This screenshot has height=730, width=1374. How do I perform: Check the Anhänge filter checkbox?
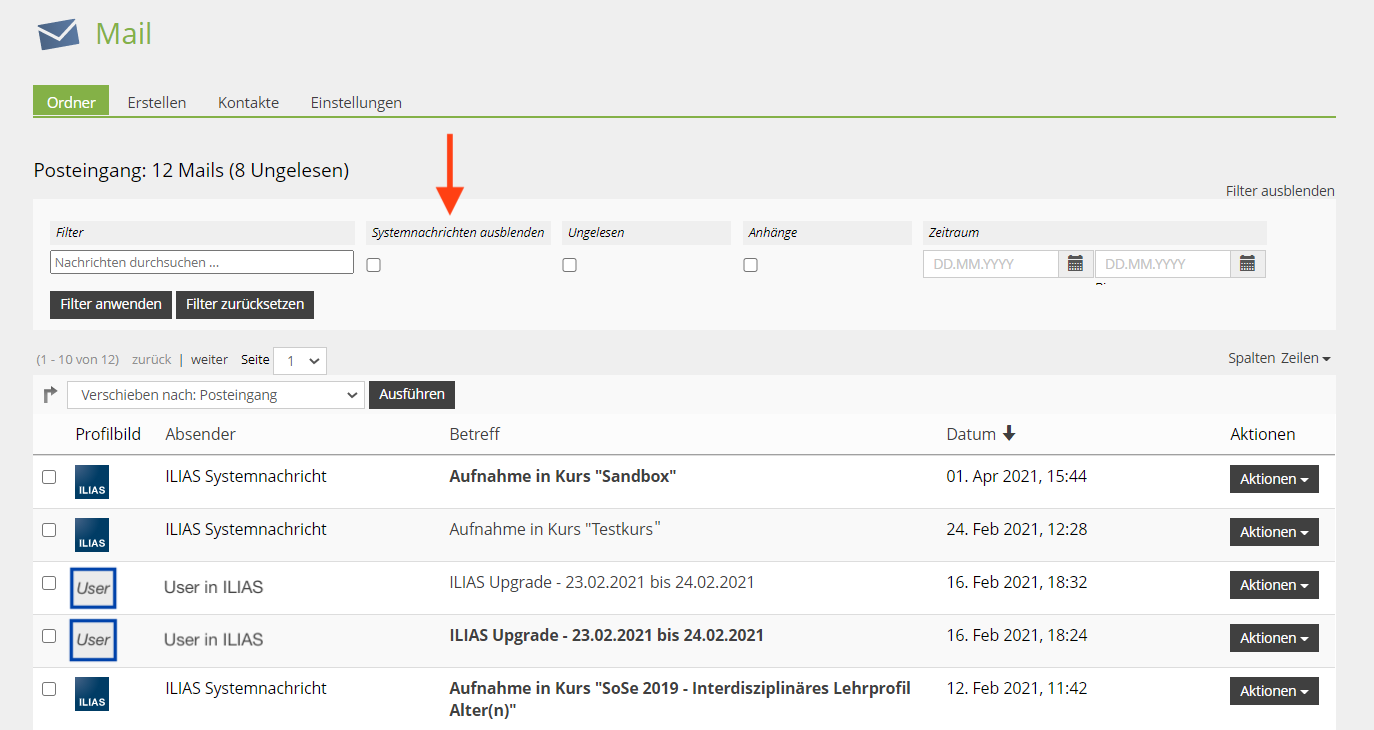click(750, 265)
